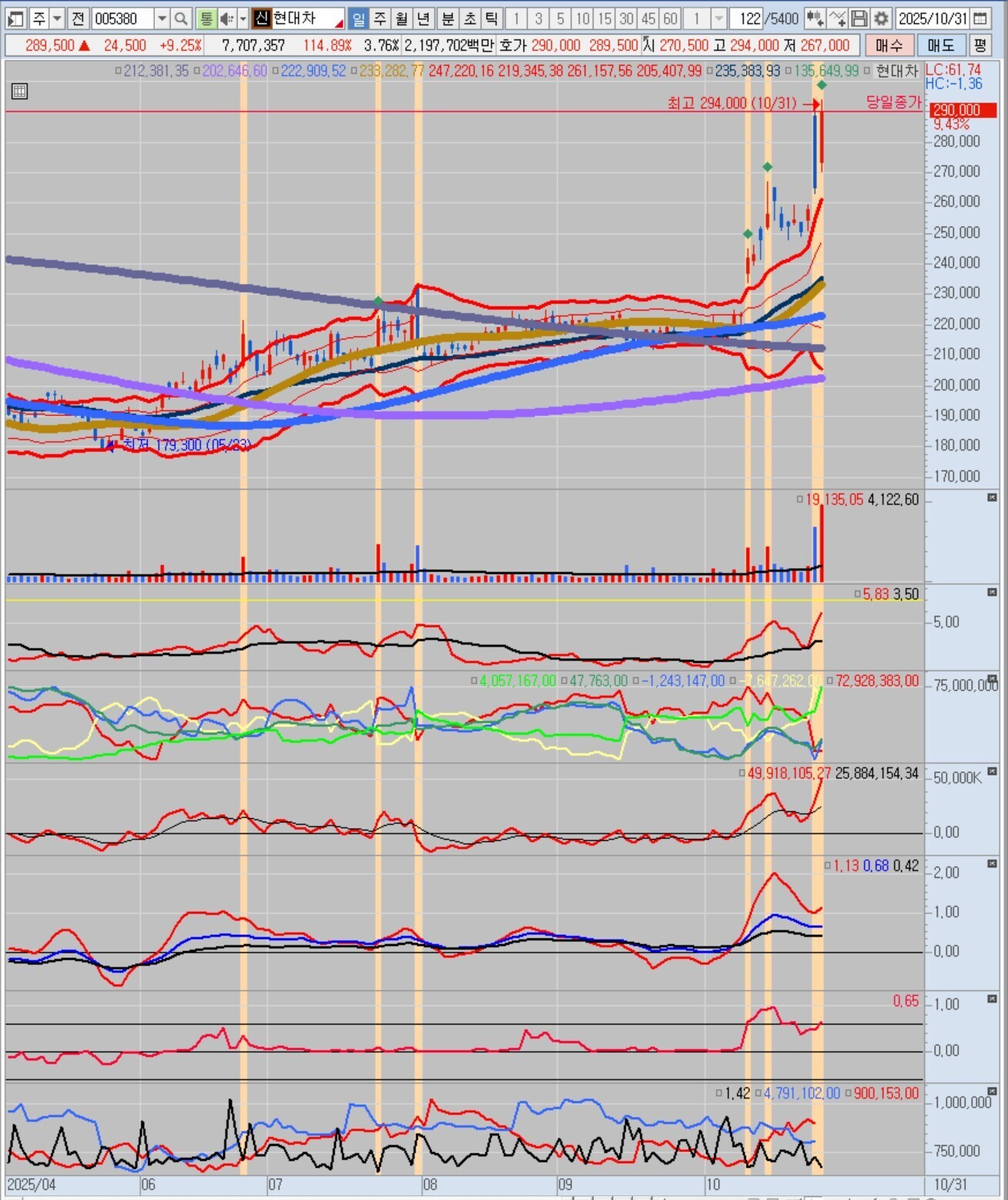Click the 통 integrated chart button
Viewport: 1008px width, 1200px height.
click(206, 18)
